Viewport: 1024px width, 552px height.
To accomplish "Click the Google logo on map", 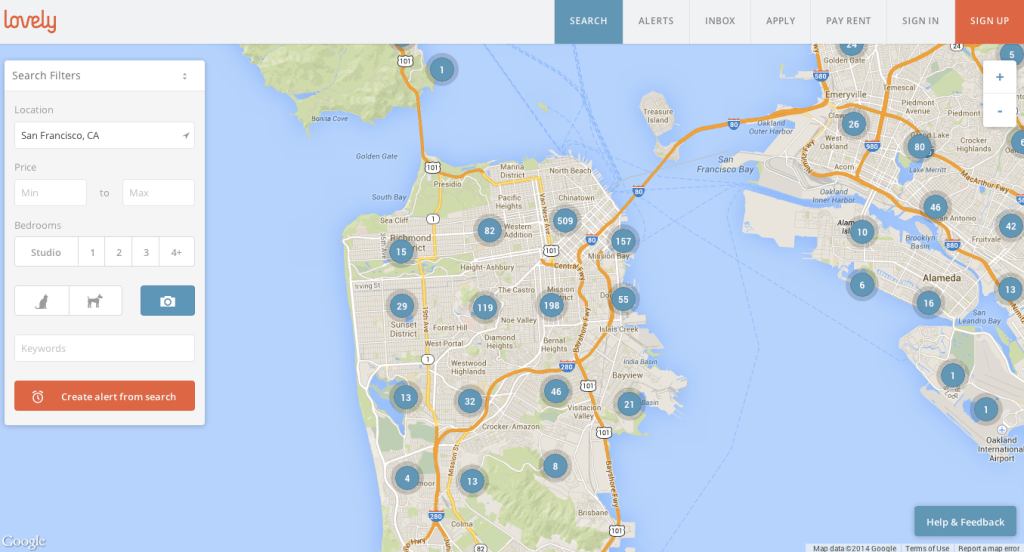I will (x=24, y=542).
